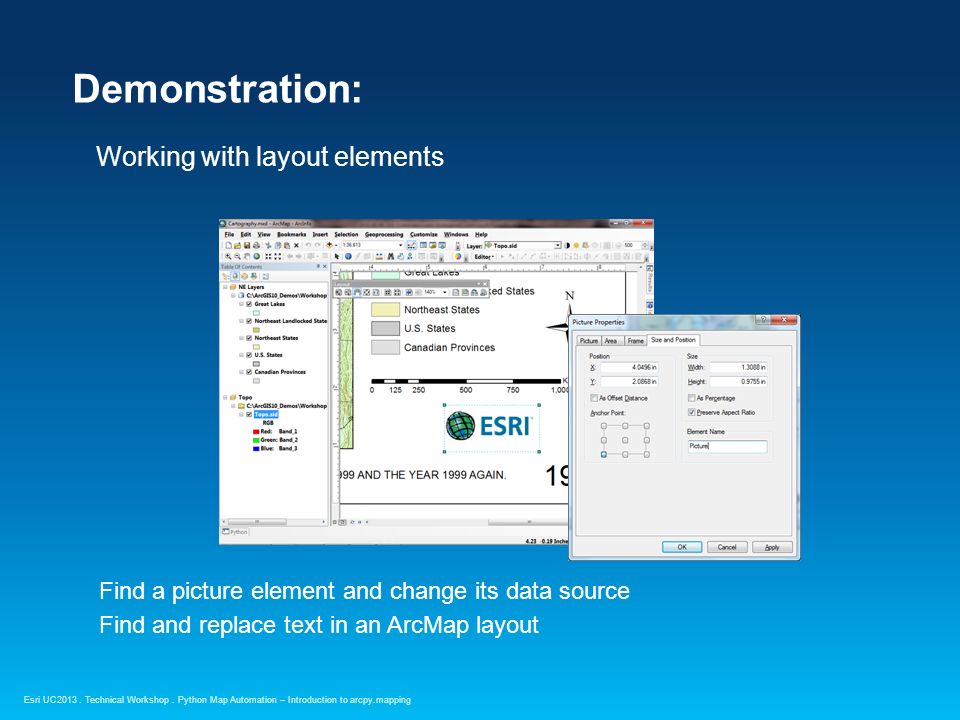Switch to the Area tab
This screenshot has height=720, width=960.
pos(611,341)
